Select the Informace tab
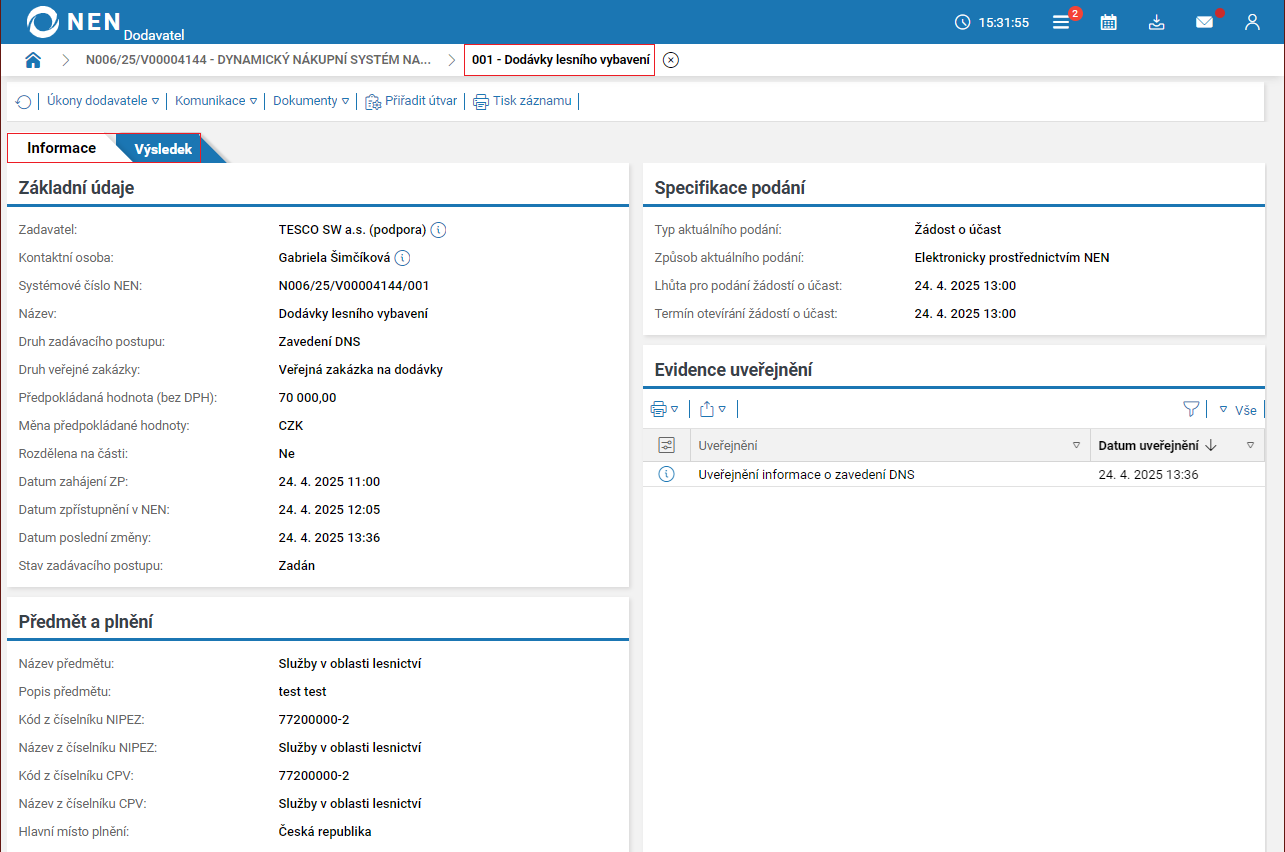Viewport: 1285px width, 852px height. 62,148
